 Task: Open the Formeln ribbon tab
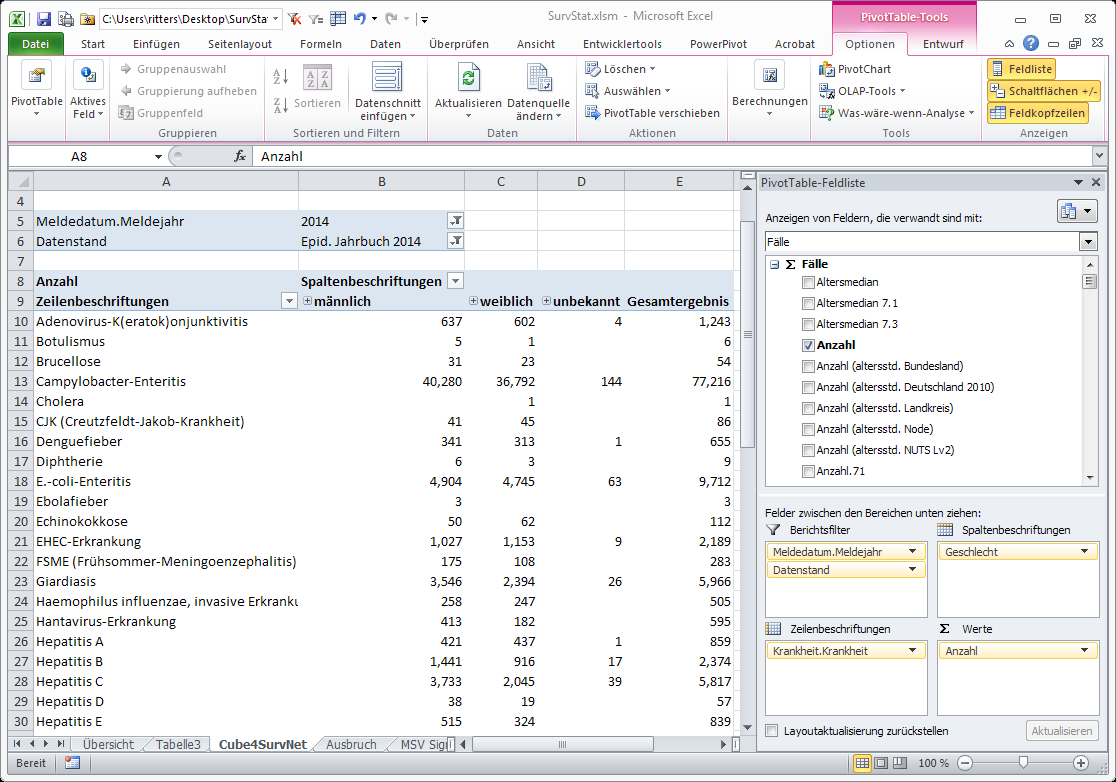(x=320, y=44)
